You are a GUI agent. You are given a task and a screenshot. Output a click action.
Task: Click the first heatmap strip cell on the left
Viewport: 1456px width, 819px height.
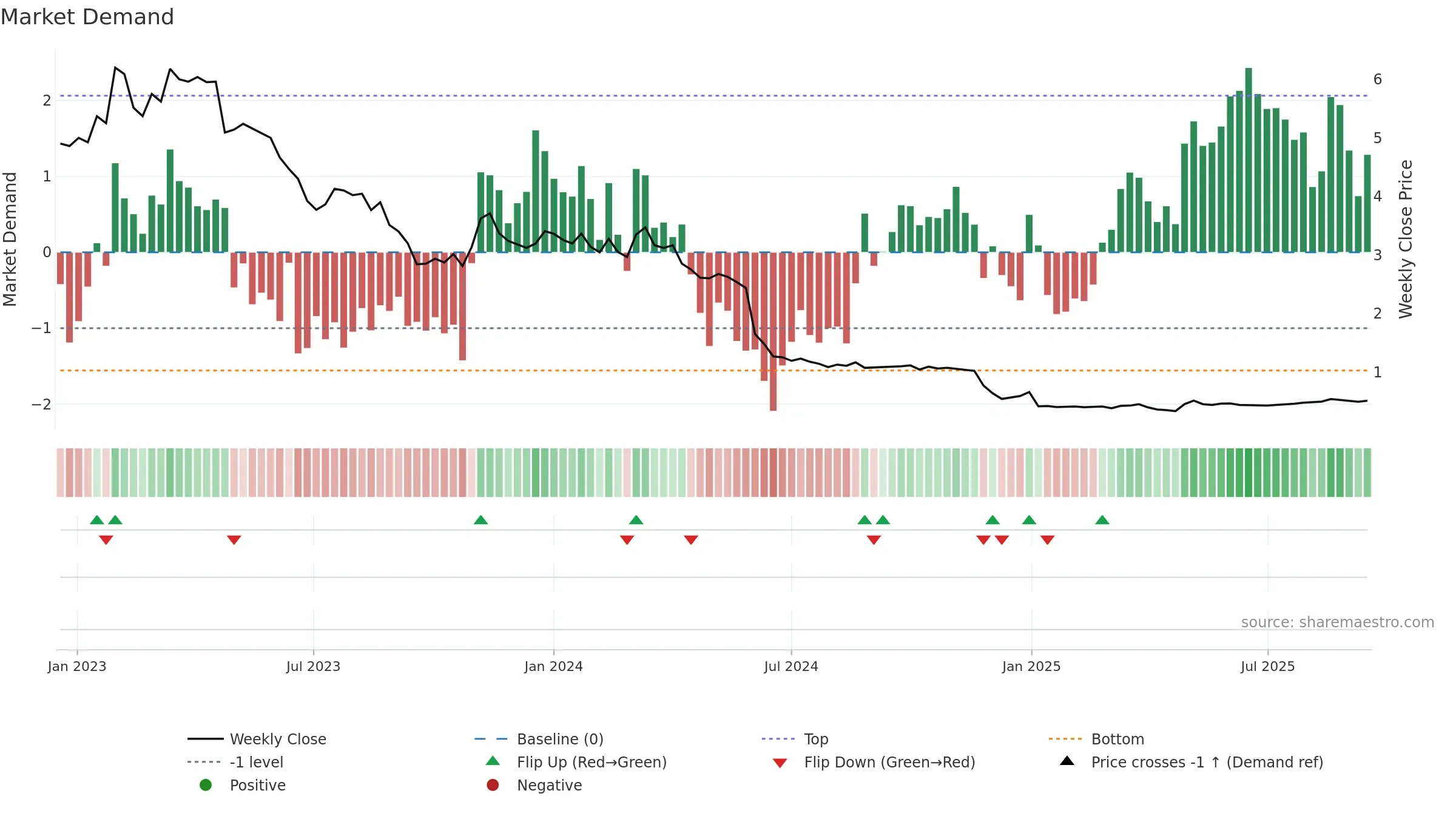pyautogui.click(x=60, y=473)
